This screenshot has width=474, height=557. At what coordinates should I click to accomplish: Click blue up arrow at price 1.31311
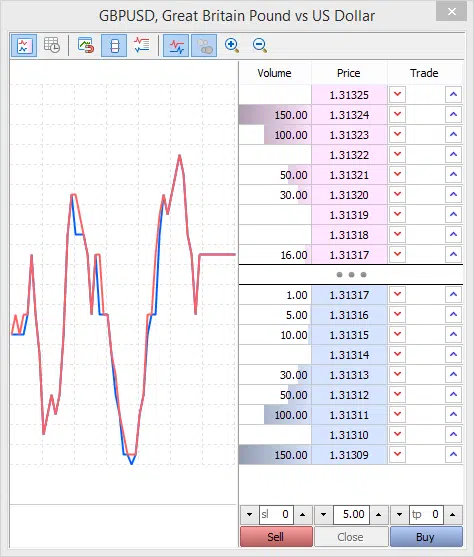pyautogui.click(x=453, y=414)
